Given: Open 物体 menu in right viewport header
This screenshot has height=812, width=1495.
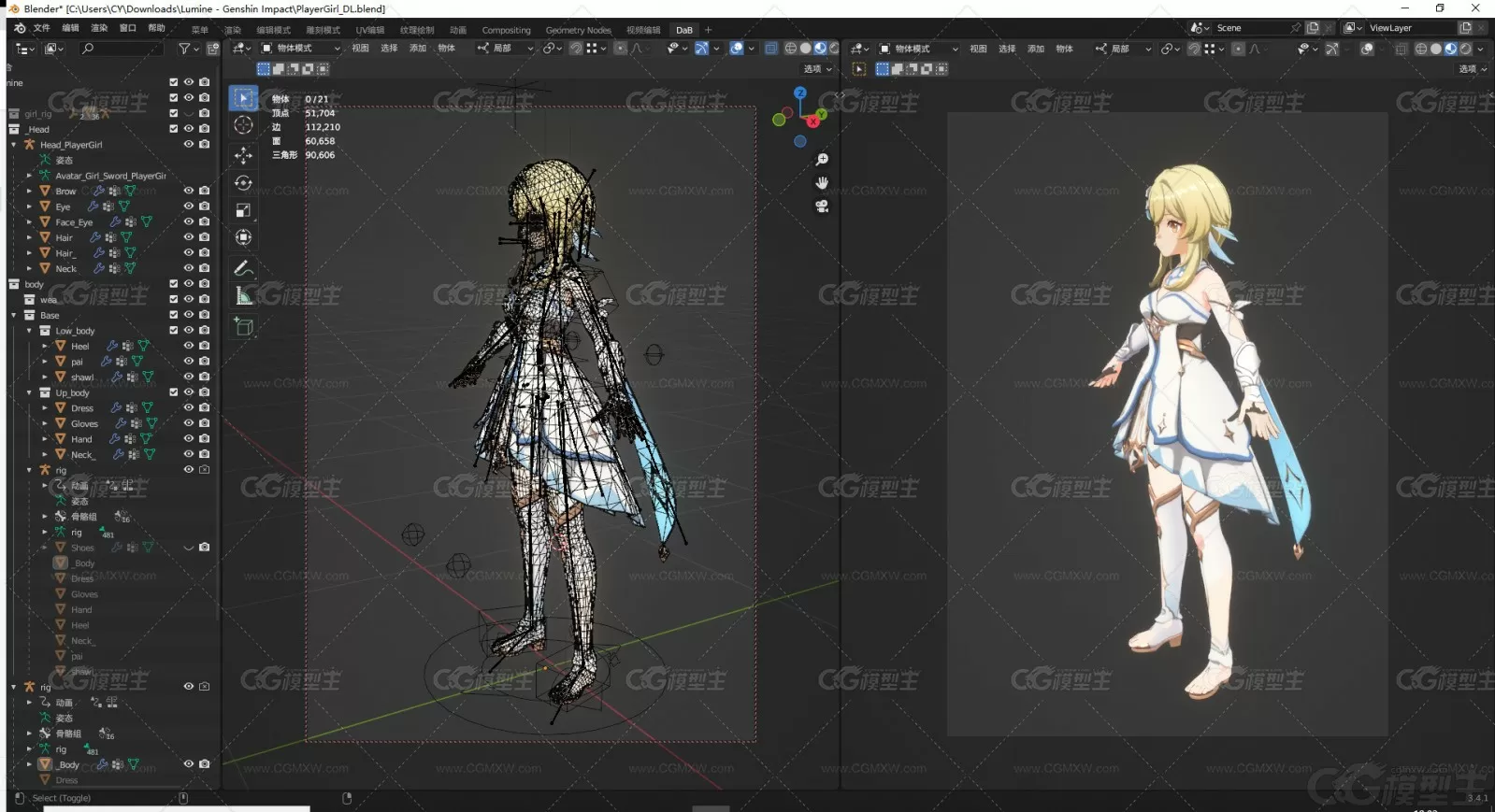Looking at the screenshot, I should coord(1065,49).
